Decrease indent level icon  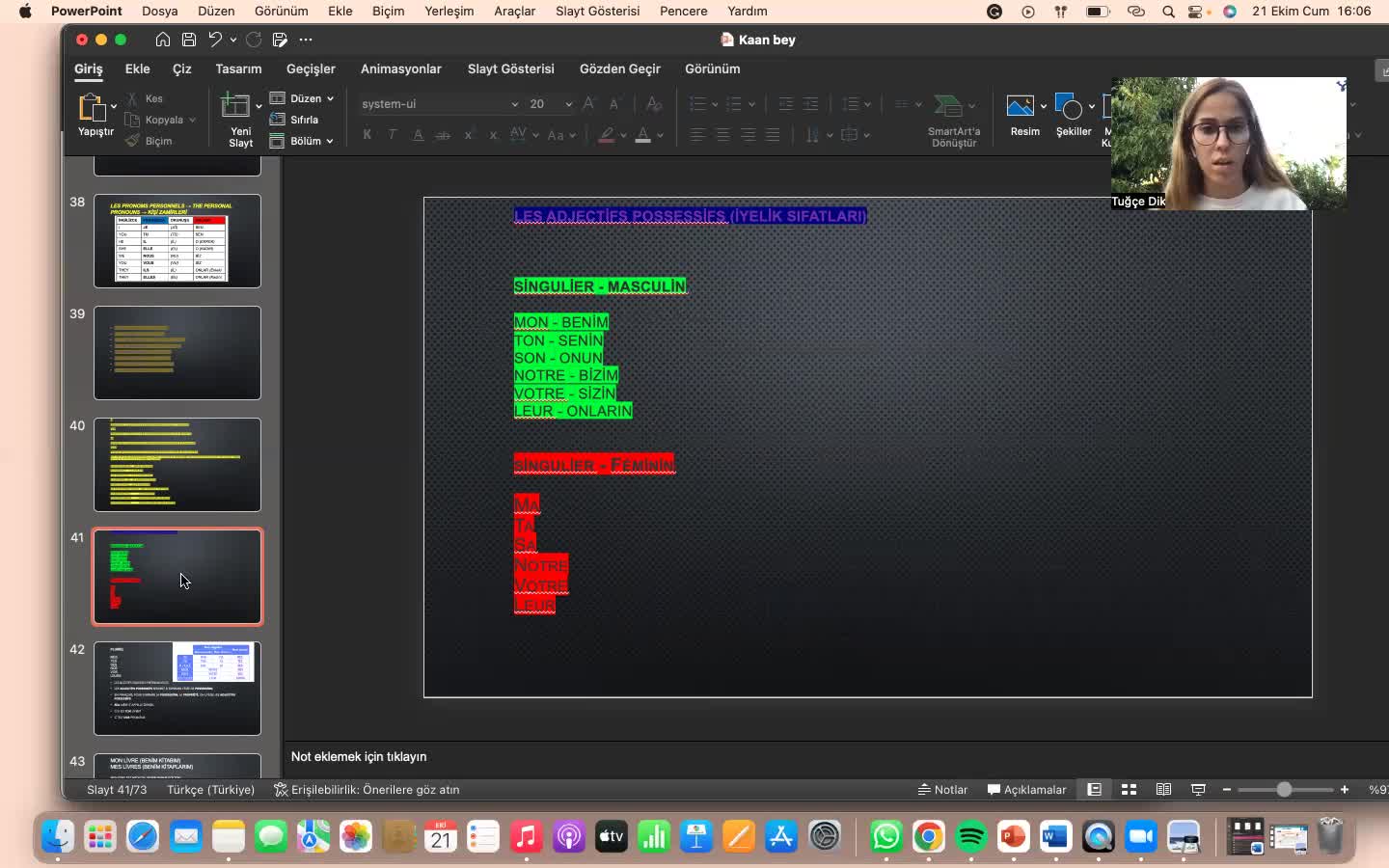[786, 104]
